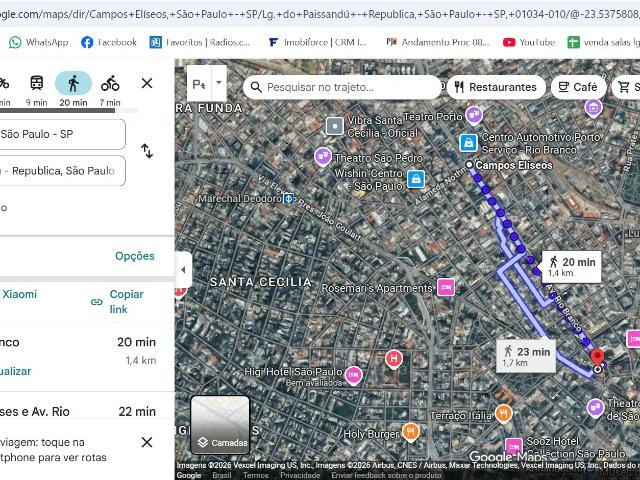Viewport: 640px width, 480px height.
Task: Open the Imobiforce CRM bookmark
Action: coord(318,42)
